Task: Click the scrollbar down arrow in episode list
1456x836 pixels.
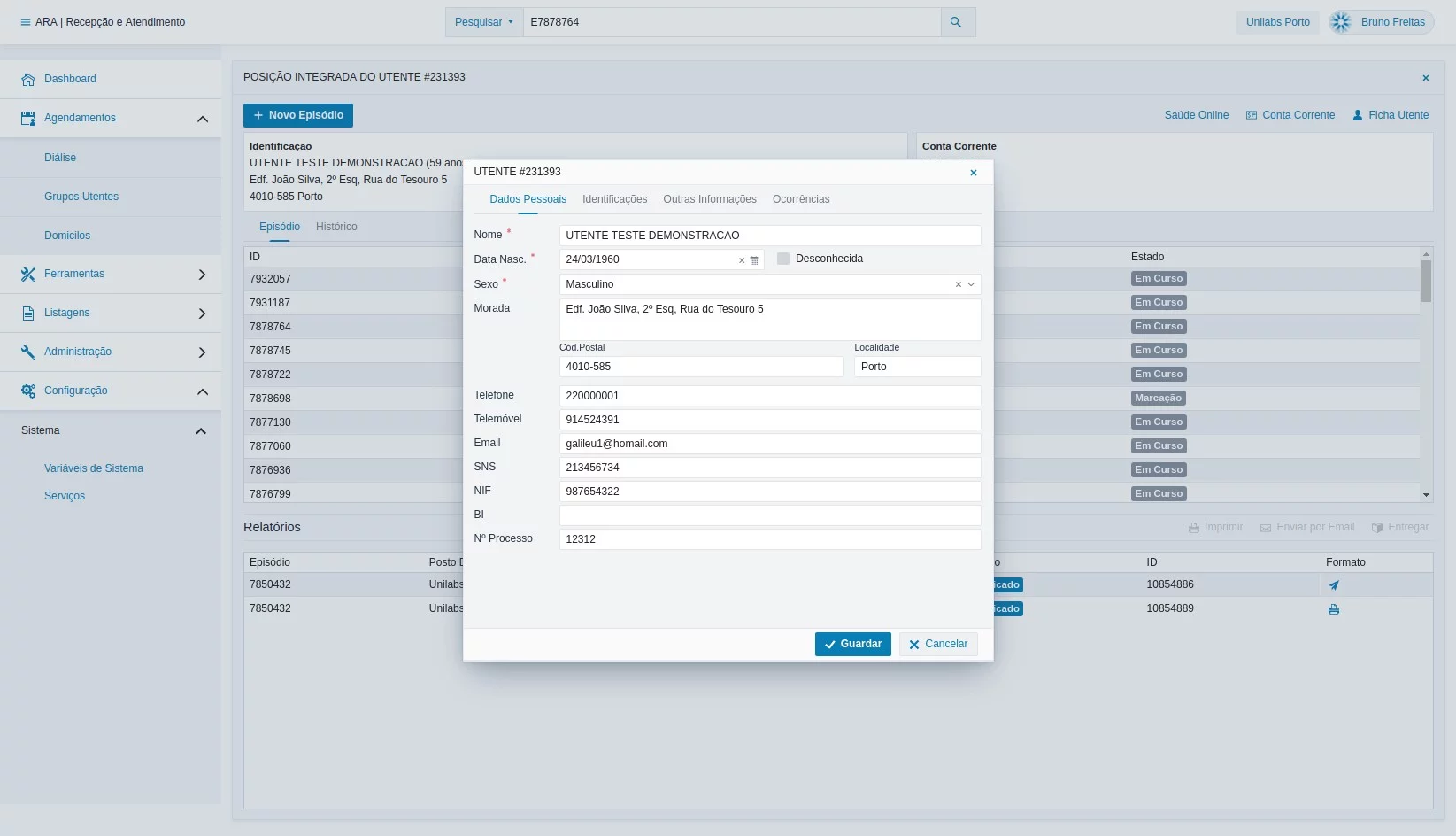Action: point(1426,495)
